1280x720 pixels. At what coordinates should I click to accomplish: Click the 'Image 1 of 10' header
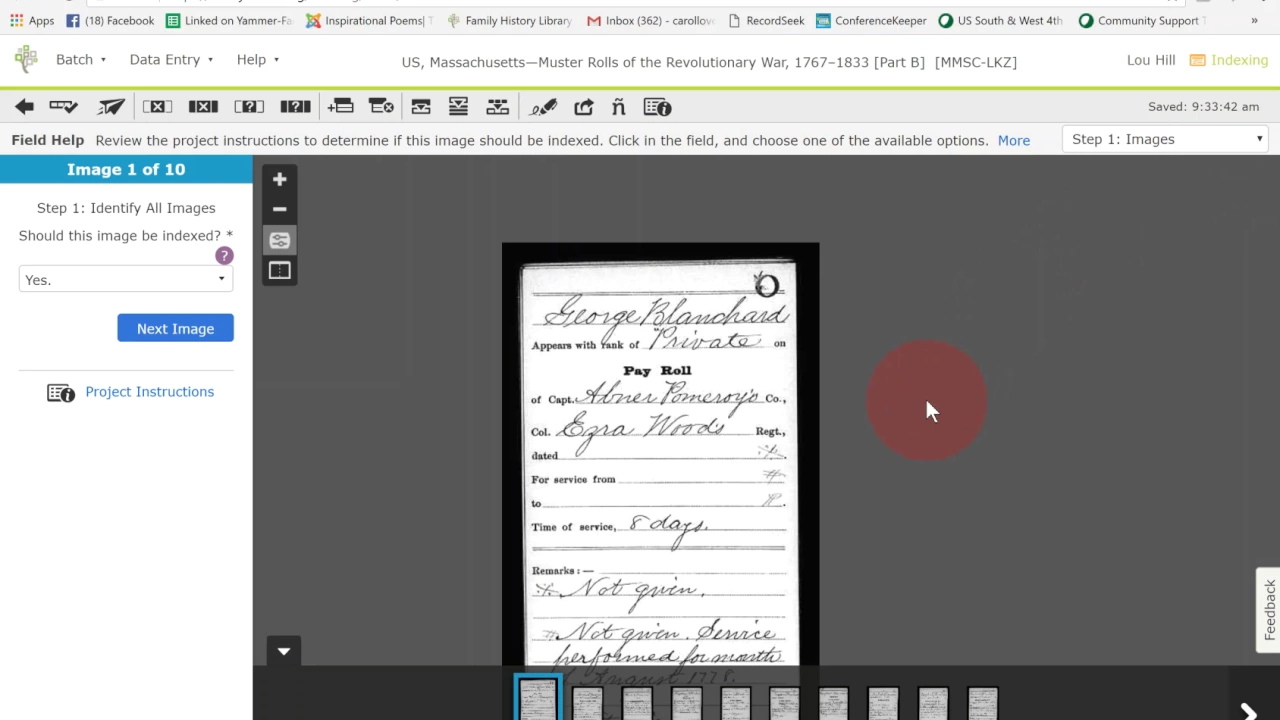pos(126,169)
